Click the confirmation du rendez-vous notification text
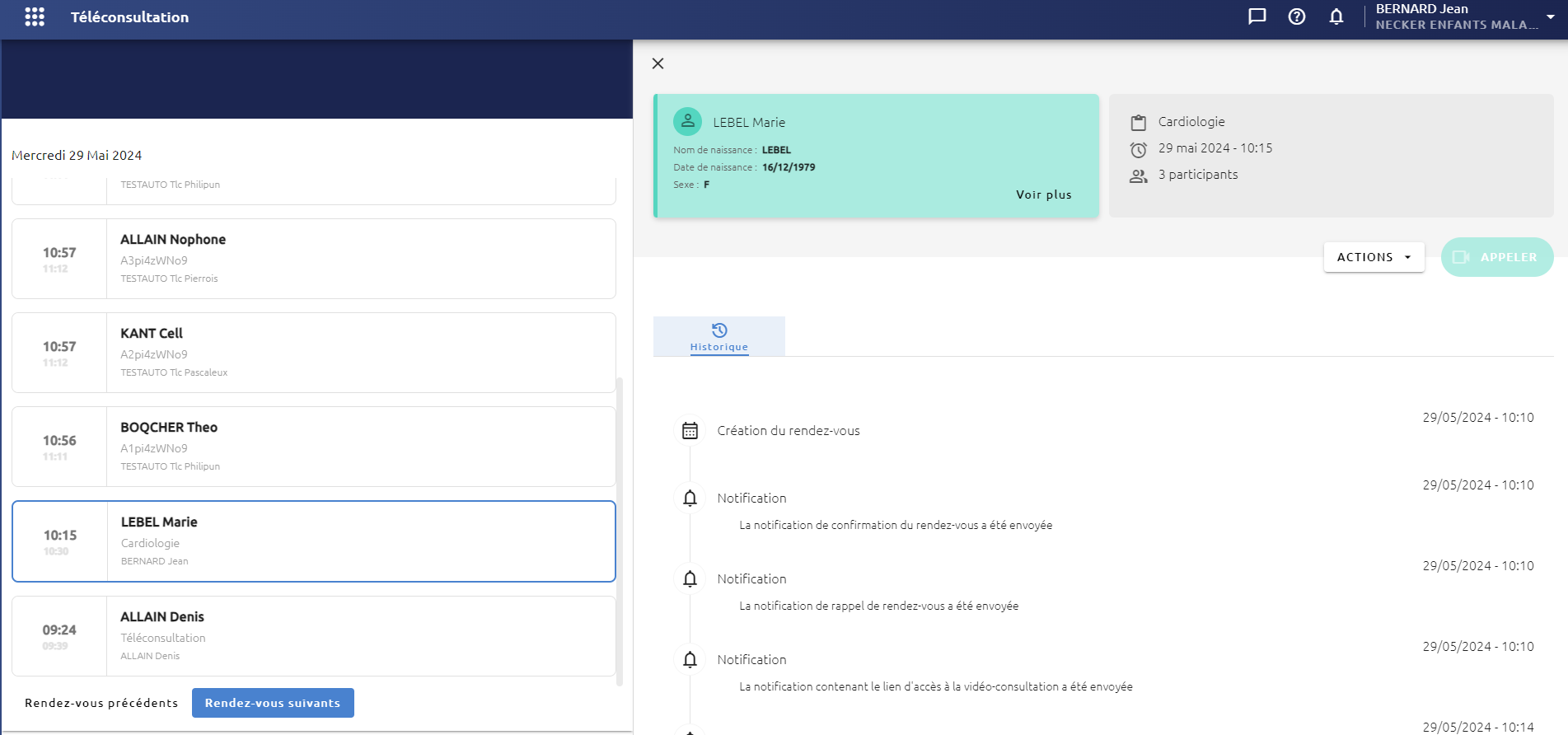Viewport: 1568px width, 735px height. click(896, 525)
